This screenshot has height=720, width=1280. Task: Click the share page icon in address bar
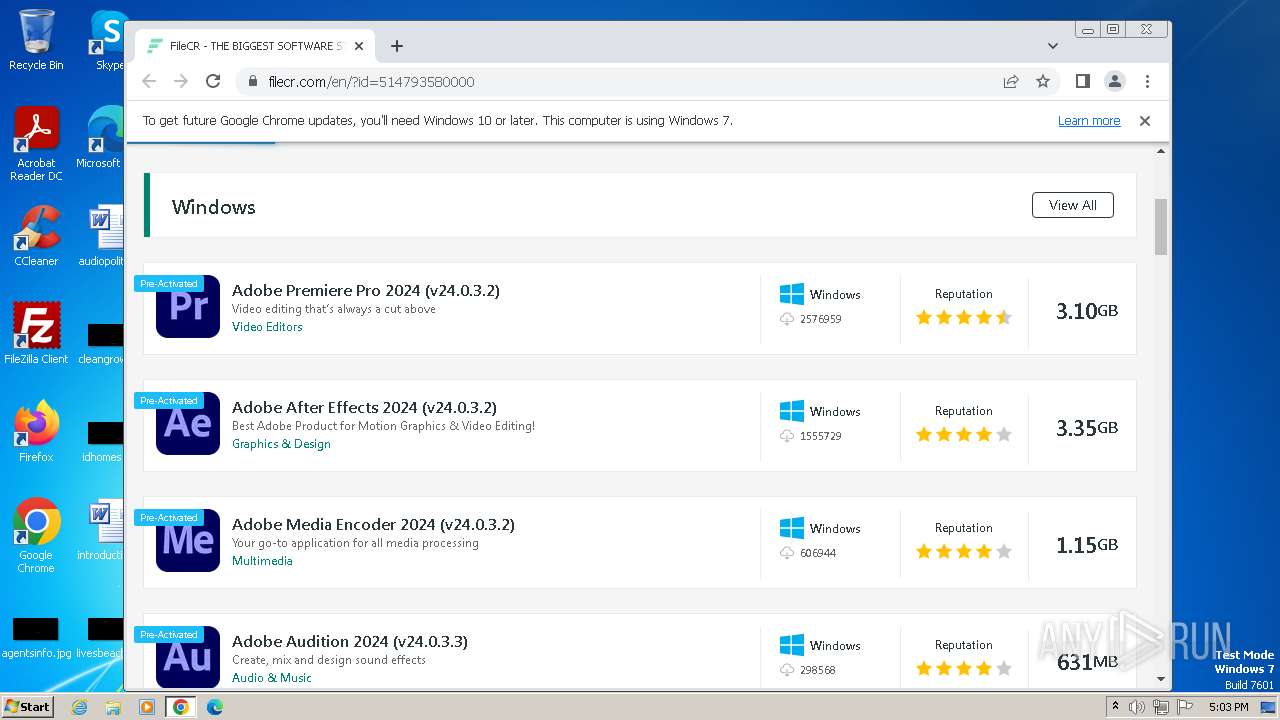coord(1011,81)
